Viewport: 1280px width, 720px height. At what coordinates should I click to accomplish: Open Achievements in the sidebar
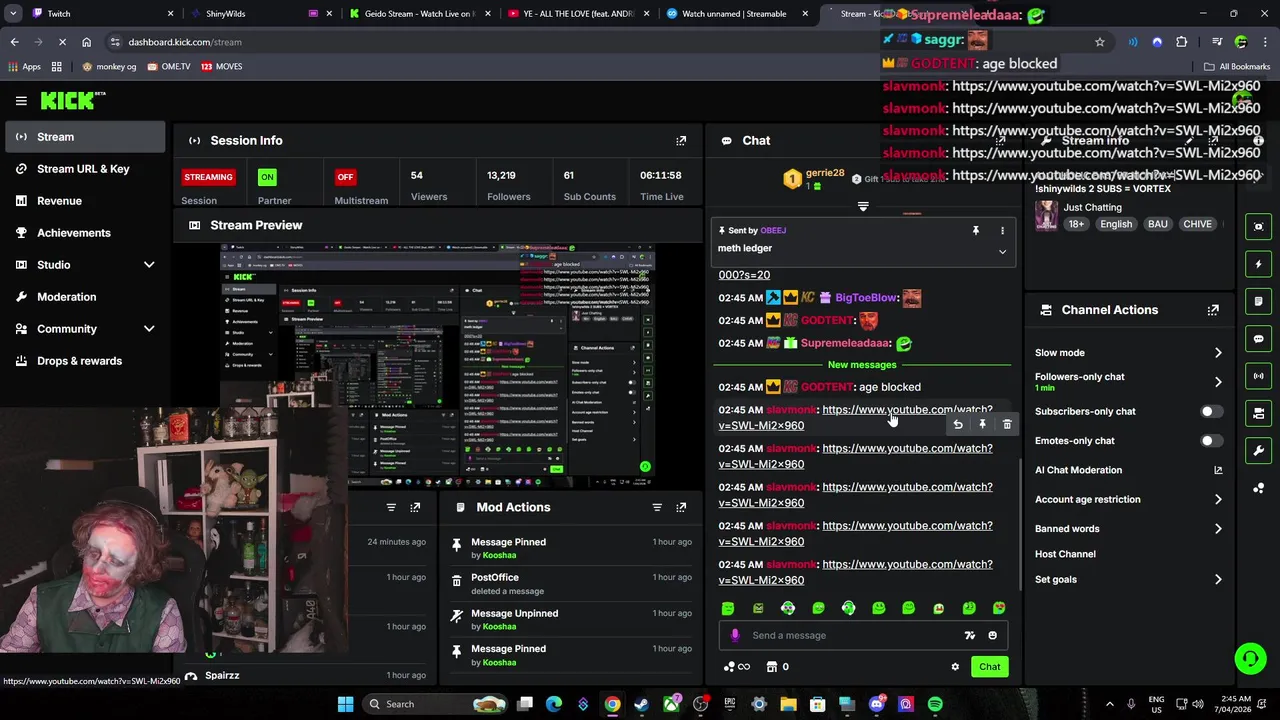click(85, 233)
